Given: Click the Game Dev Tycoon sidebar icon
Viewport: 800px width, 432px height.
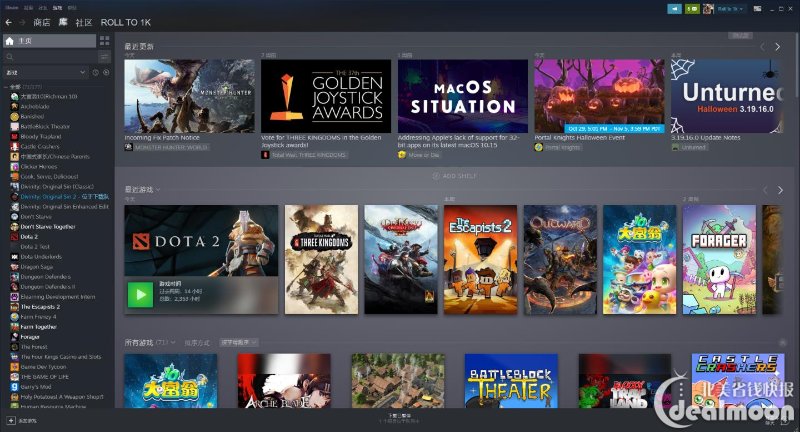Looking at the screenshot, I should [15, 367].
